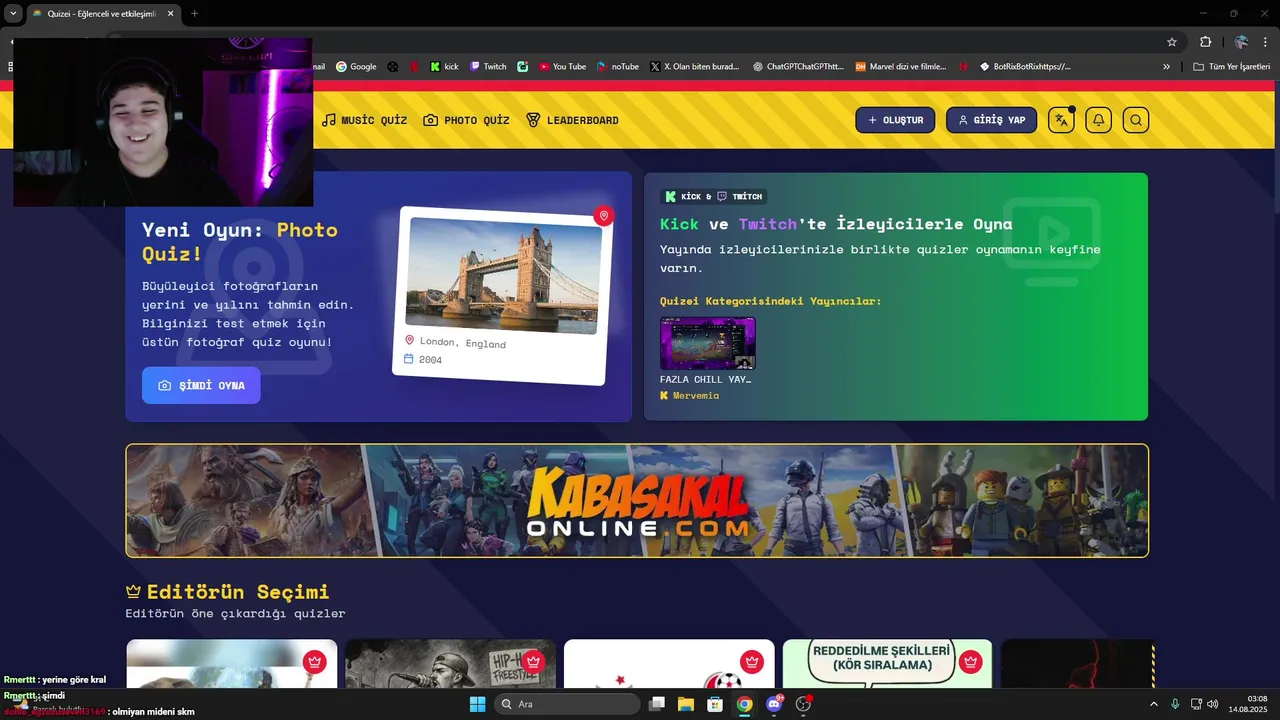Click the Editörün Seçimi heading
This screenshot has height=720, width=1280.
(238, 591)
